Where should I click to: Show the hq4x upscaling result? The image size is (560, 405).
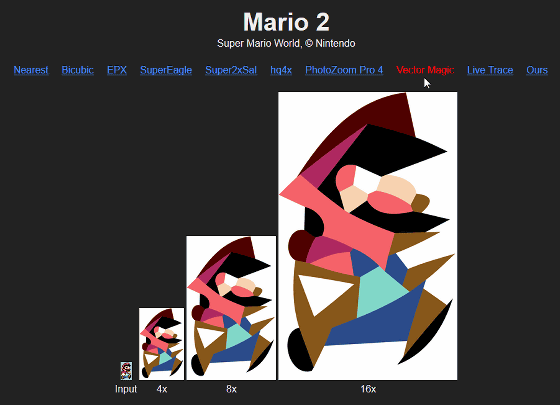(281, 70)
